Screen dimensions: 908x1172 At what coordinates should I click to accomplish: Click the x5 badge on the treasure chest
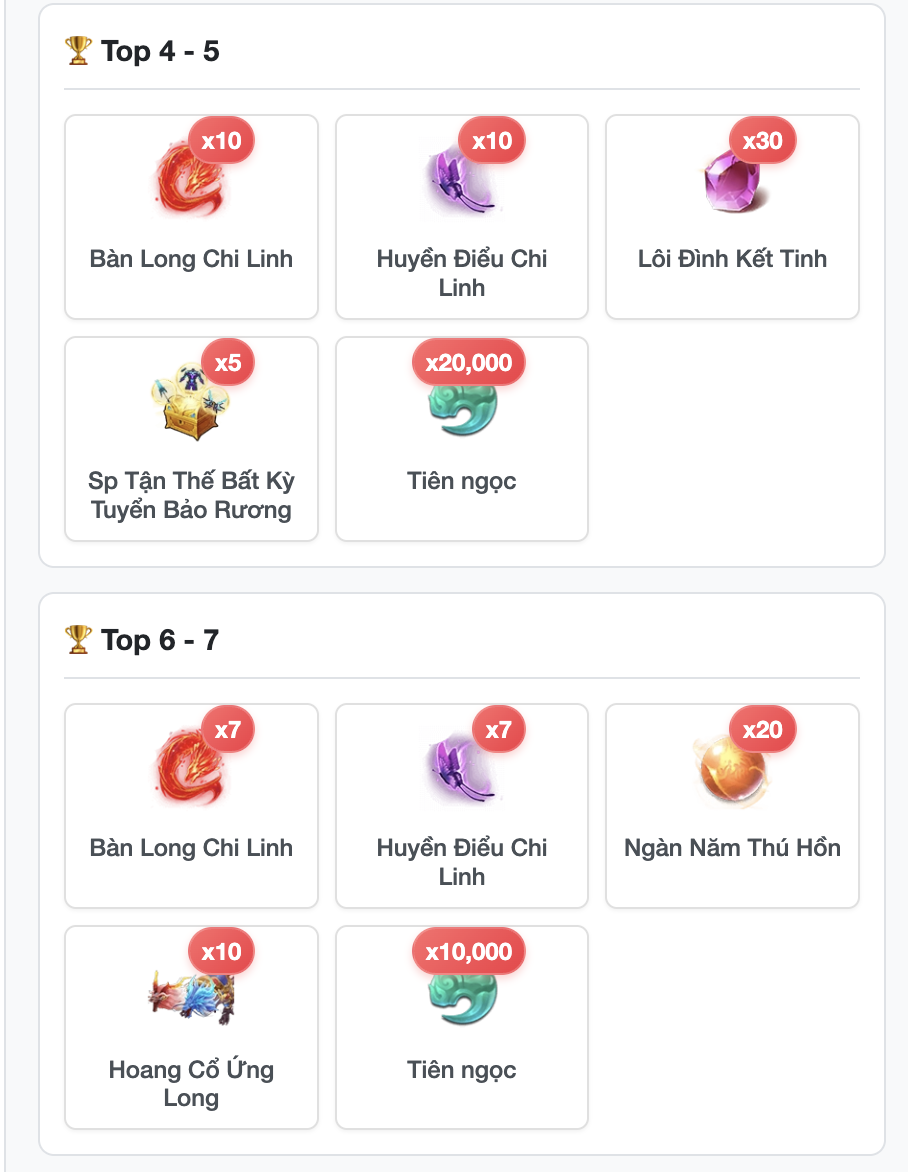click(228, 363)
